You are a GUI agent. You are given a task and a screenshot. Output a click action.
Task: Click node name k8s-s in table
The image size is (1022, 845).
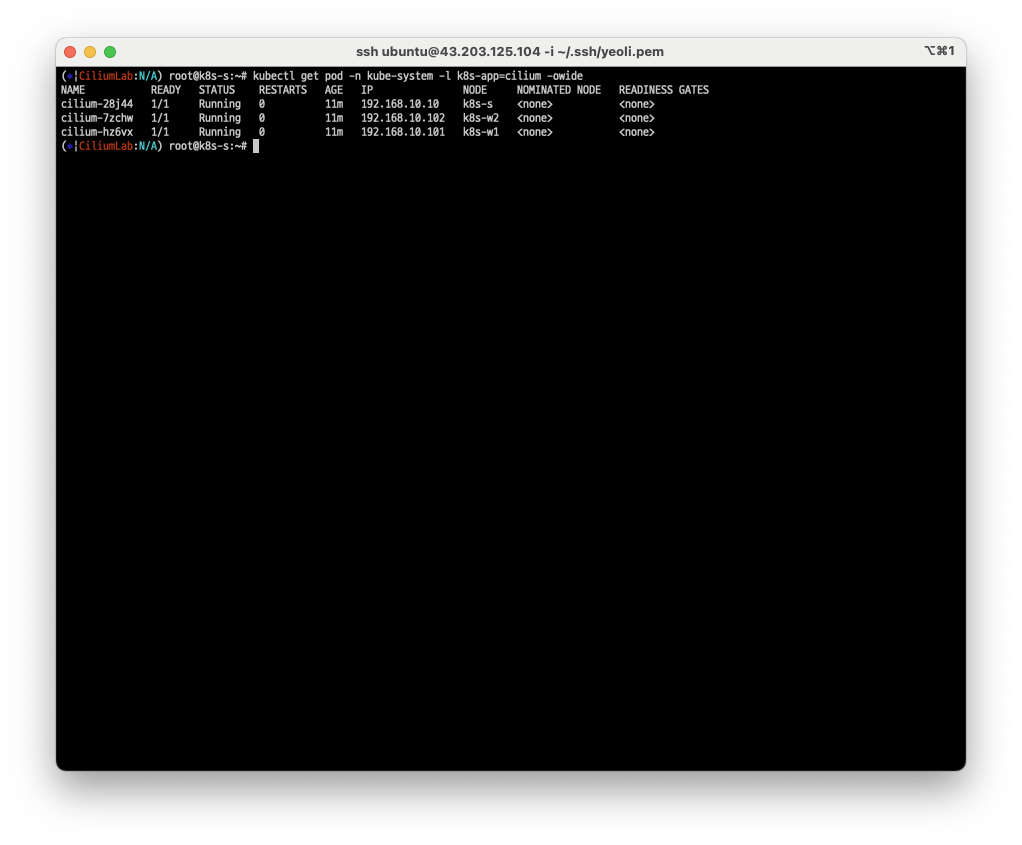click(478, 104)
